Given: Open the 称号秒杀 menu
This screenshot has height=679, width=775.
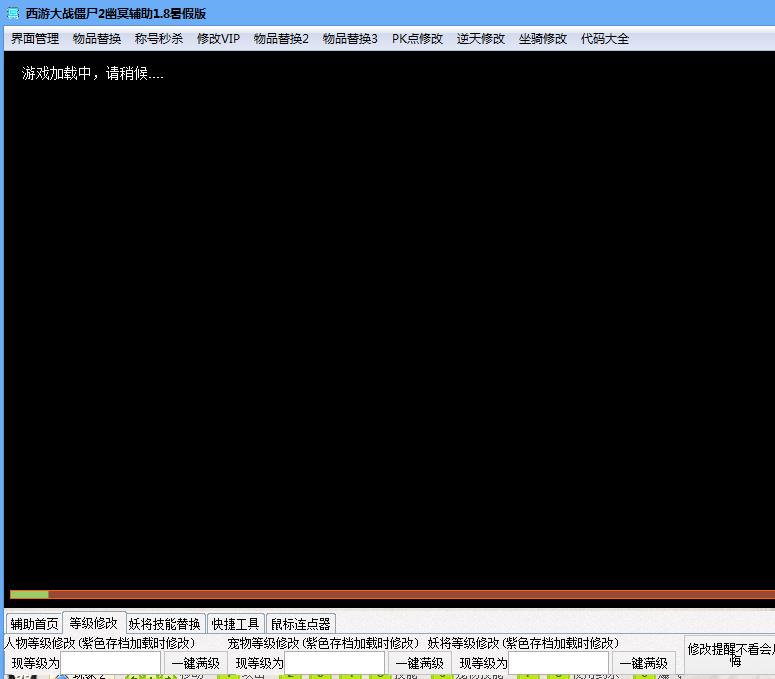Looking at the screenshot, I should coord(159,39).
